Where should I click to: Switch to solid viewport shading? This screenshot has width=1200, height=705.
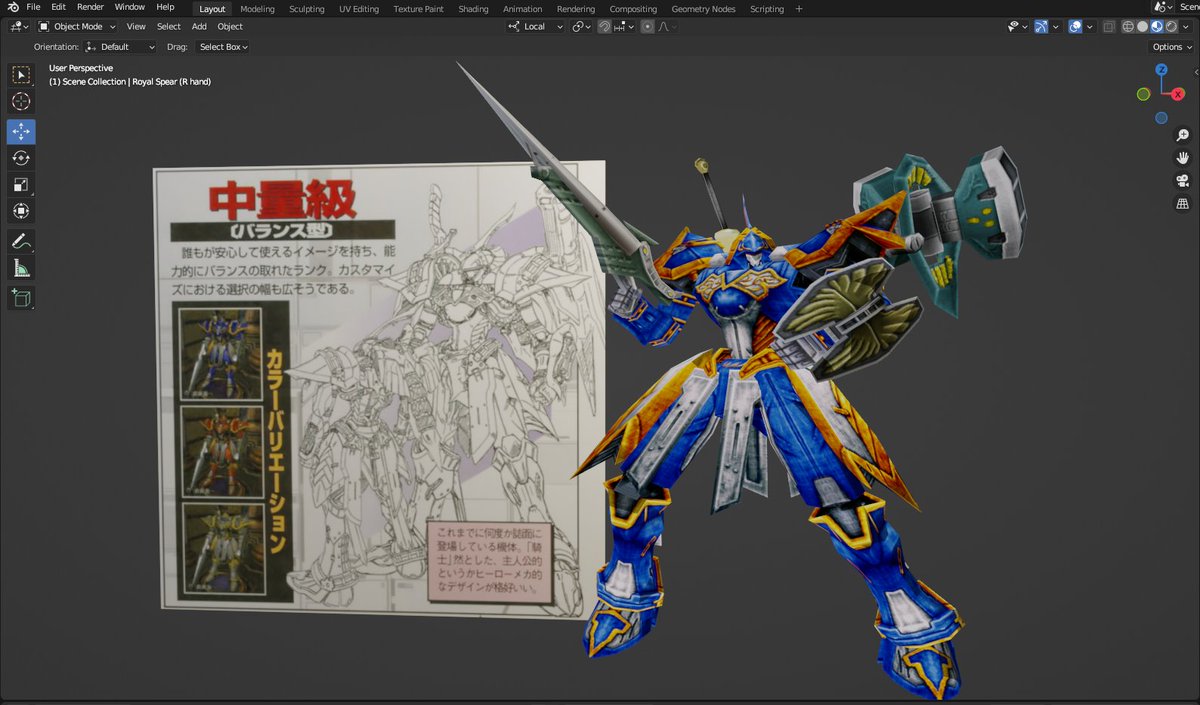click(1143, 27)
